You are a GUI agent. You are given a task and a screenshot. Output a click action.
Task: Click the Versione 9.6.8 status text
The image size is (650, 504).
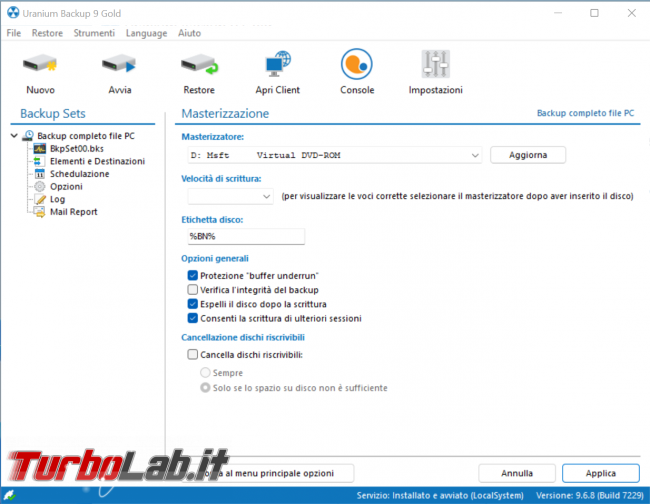[x=590, y=495]
